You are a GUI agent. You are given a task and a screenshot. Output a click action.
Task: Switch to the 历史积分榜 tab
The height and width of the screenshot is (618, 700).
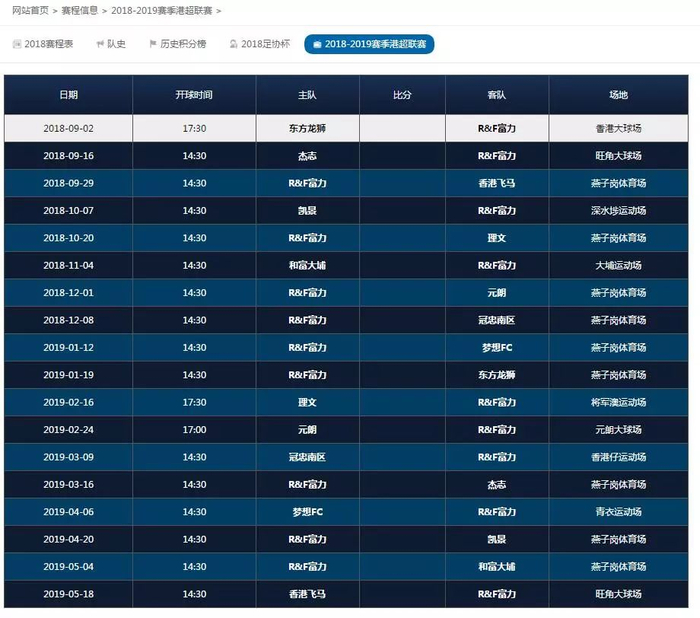(x=178, y=44)
